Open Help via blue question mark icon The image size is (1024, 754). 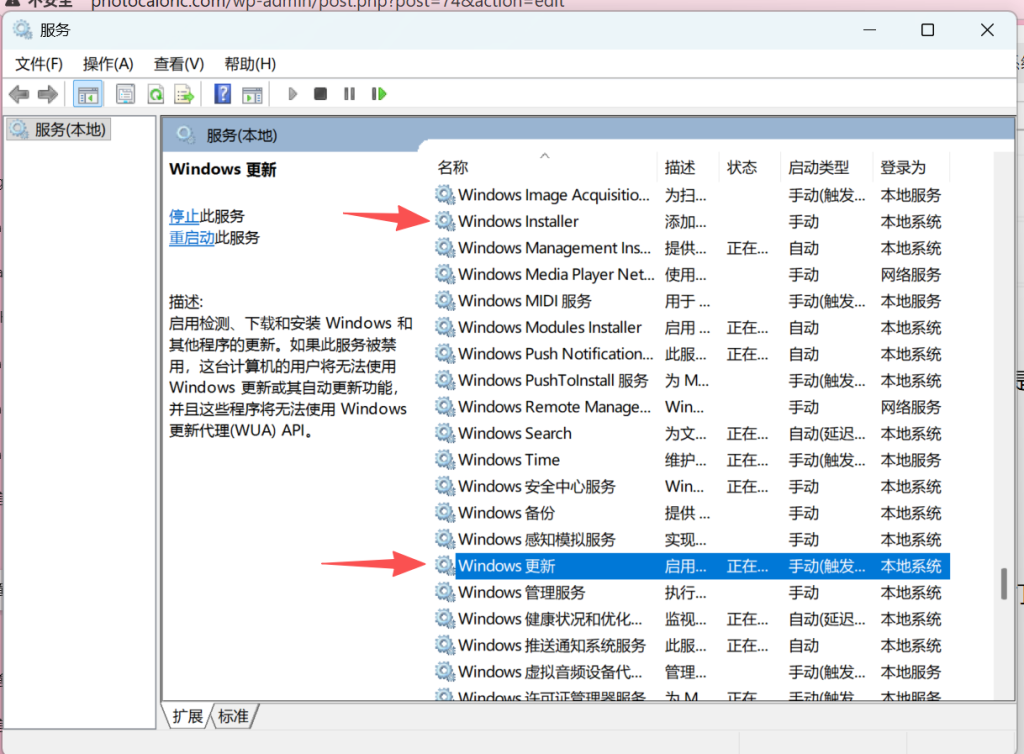(223, 94)
